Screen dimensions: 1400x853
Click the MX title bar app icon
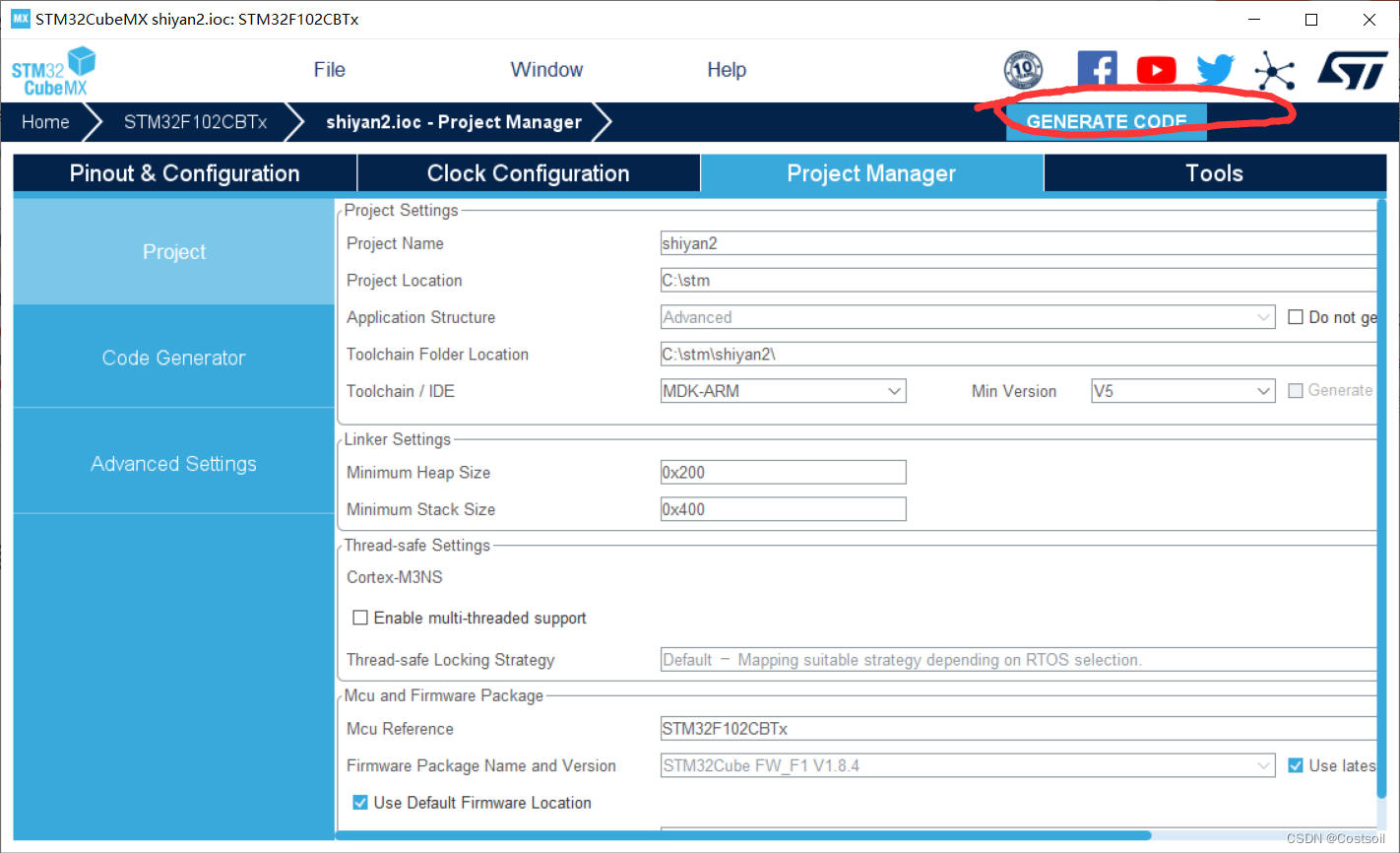[20, 19]
